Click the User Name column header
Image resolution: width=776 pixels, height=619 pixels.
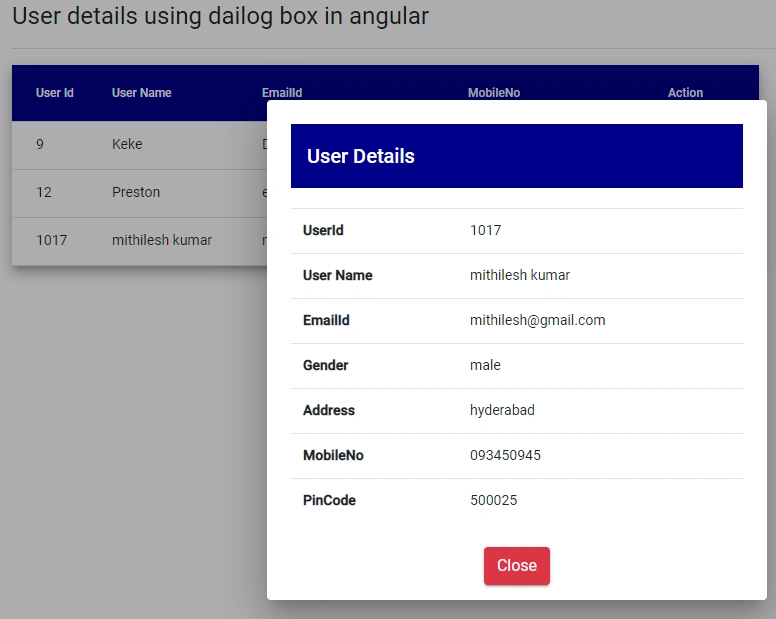tap(142, 93)
